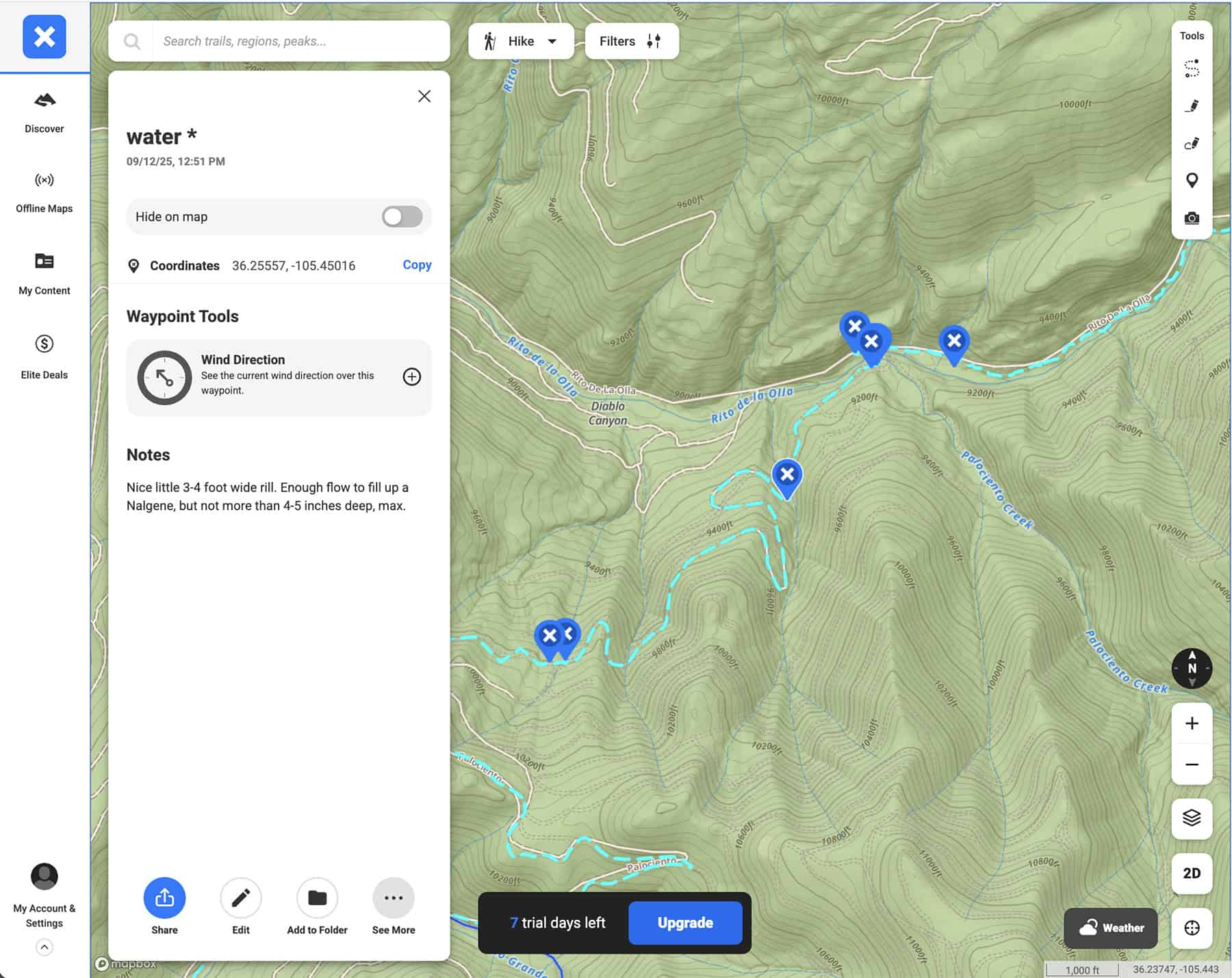
Task: Click the Upgrade button
Action: tap(684, 923)
